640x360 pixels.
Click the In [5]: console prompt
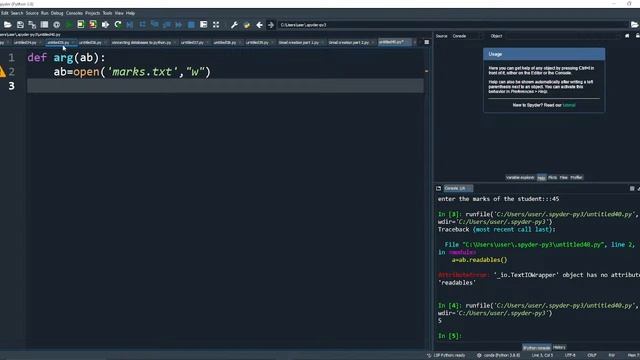pos(450,336)
